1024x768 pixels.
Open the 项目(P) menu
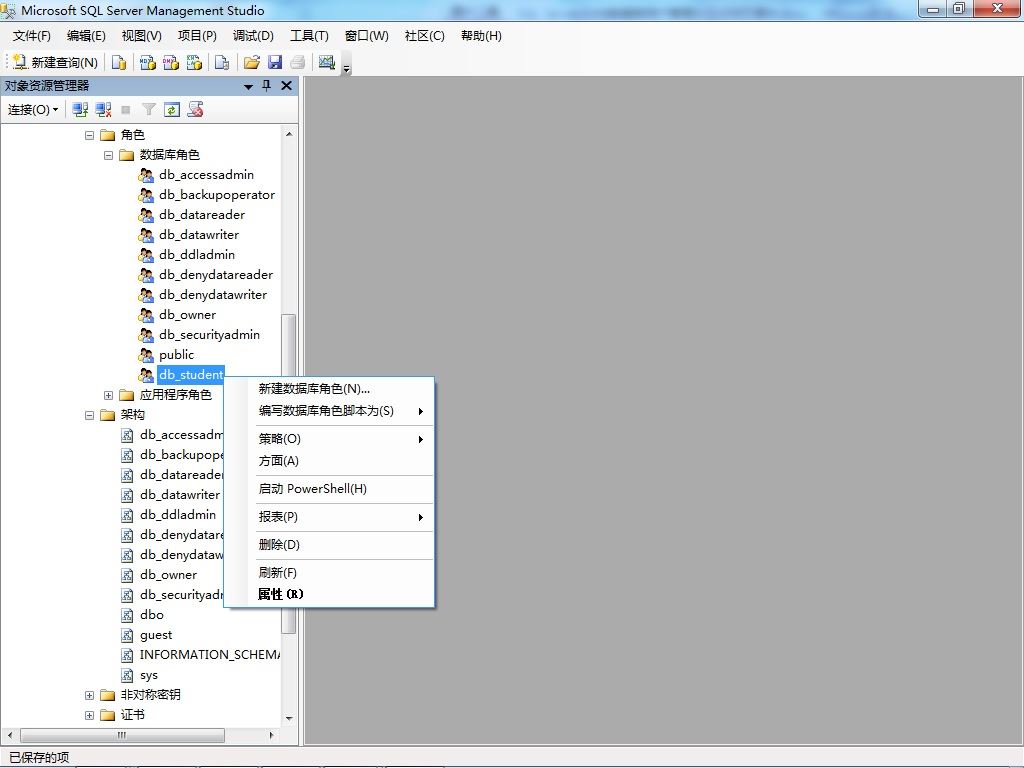197,36
